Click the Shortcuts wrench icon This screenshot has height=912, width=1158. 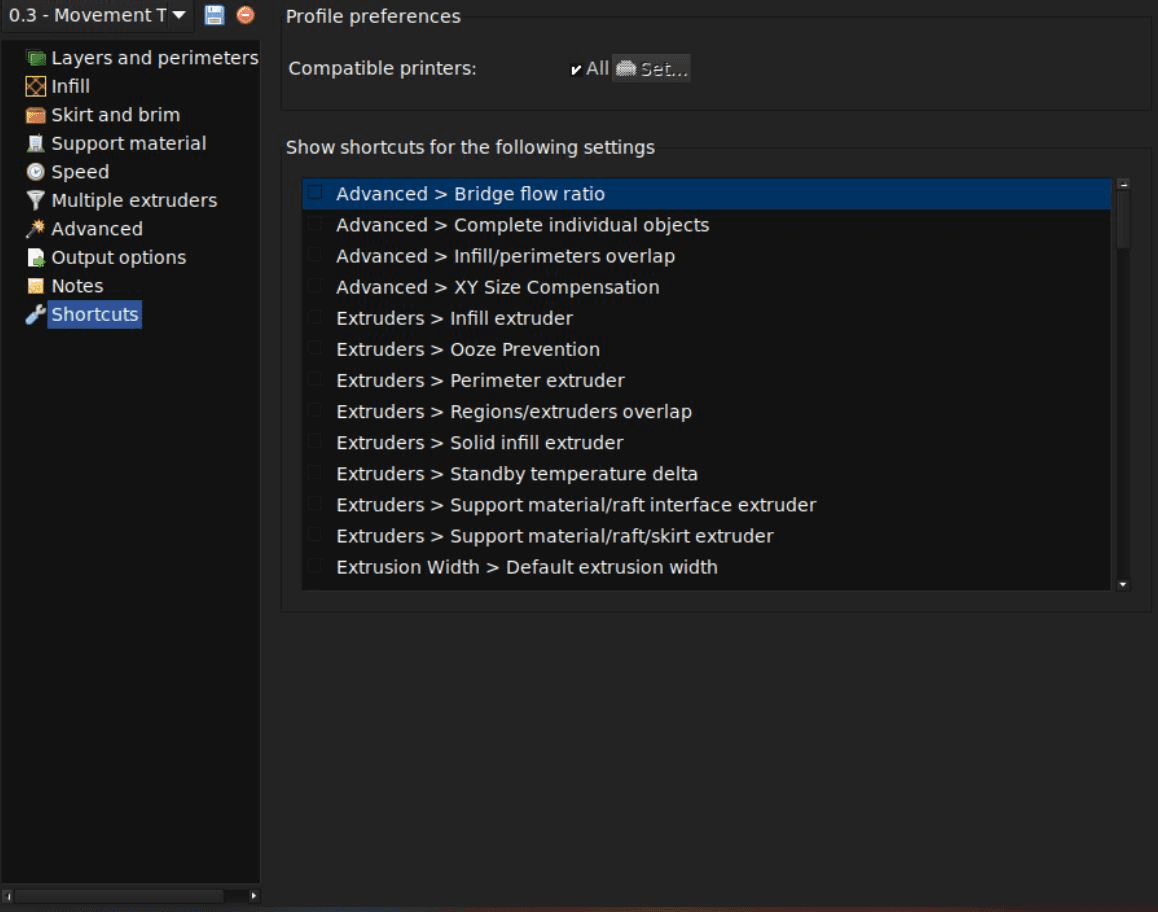[x=35, y=315]
